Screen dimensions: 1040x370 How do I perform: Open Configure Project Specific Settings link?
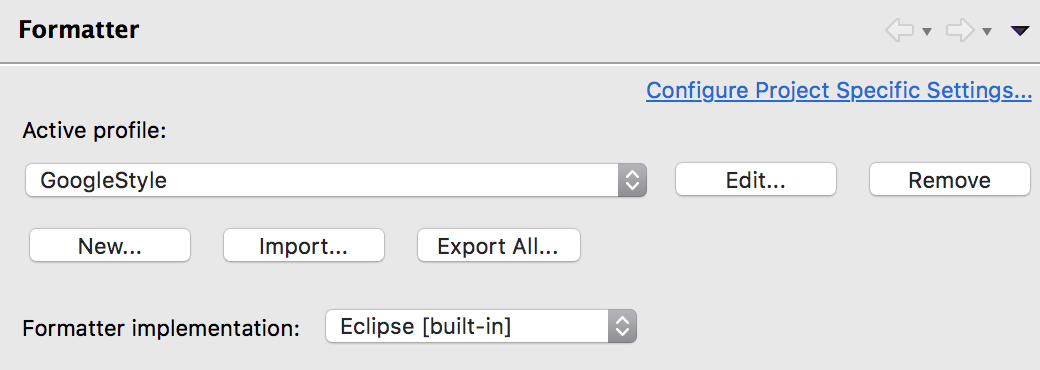(838, 90)
